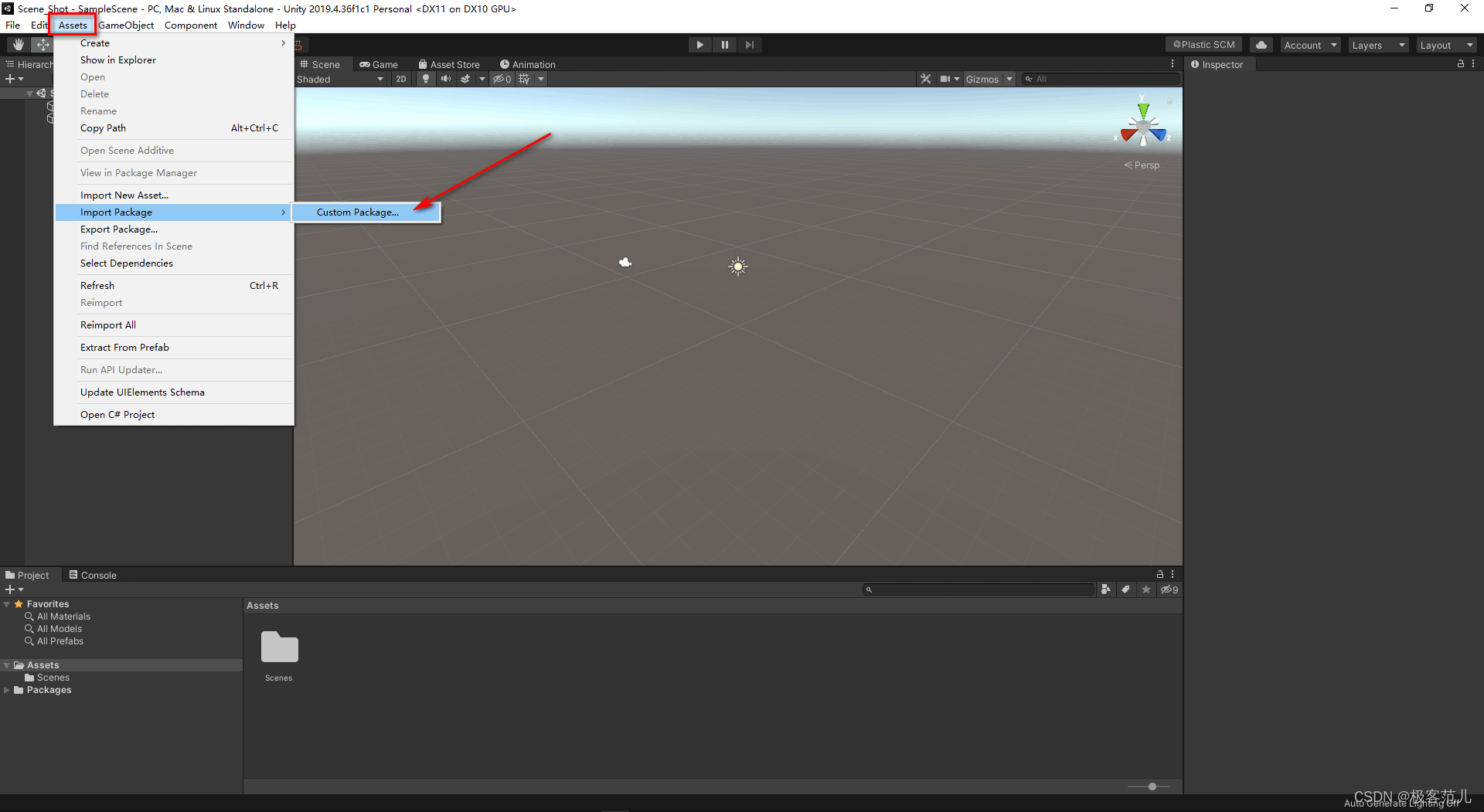Open the Layers dropdown
1484x812 pixels.
click(x=1378, y=45)
